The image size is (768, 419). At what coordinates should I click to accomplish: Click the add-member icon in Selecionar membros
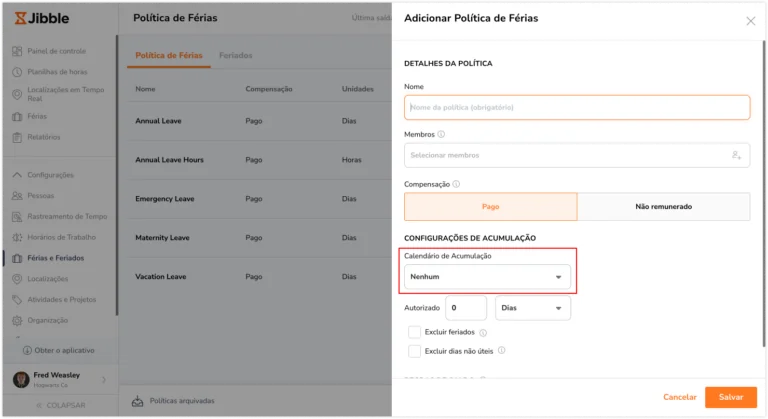coord(736,155)
